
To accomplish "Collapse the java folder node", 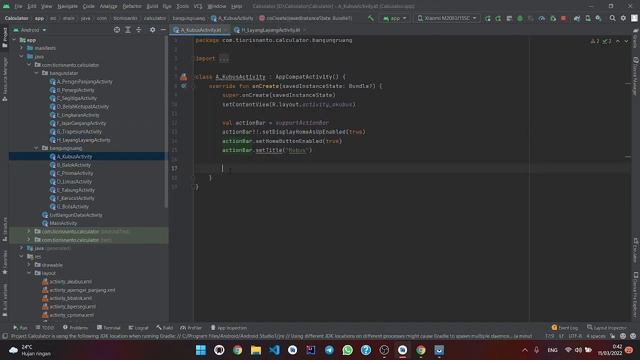I will point(22,56).
